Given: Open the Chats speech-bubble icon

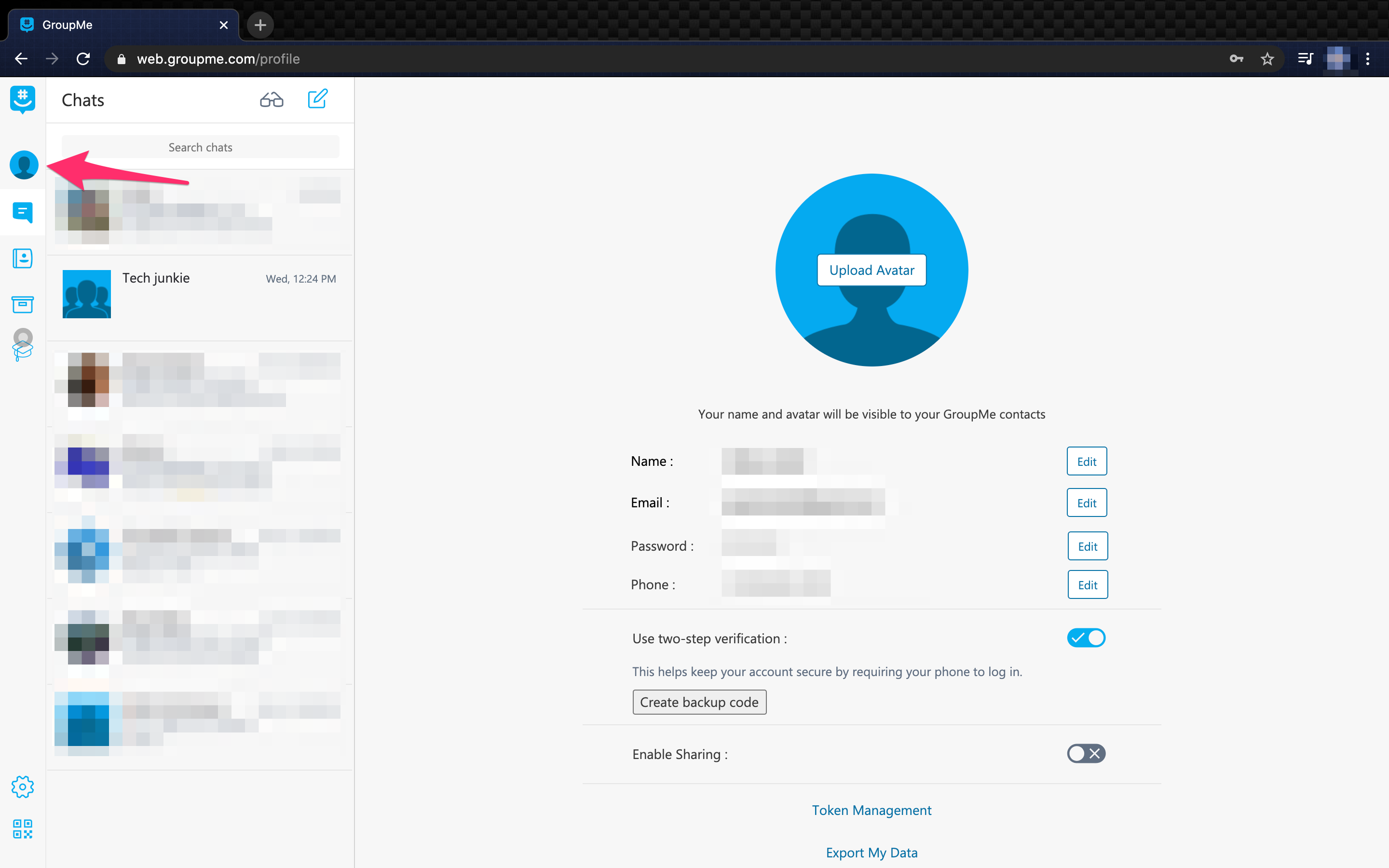Looking at the screenshot, I should [23, 212].
